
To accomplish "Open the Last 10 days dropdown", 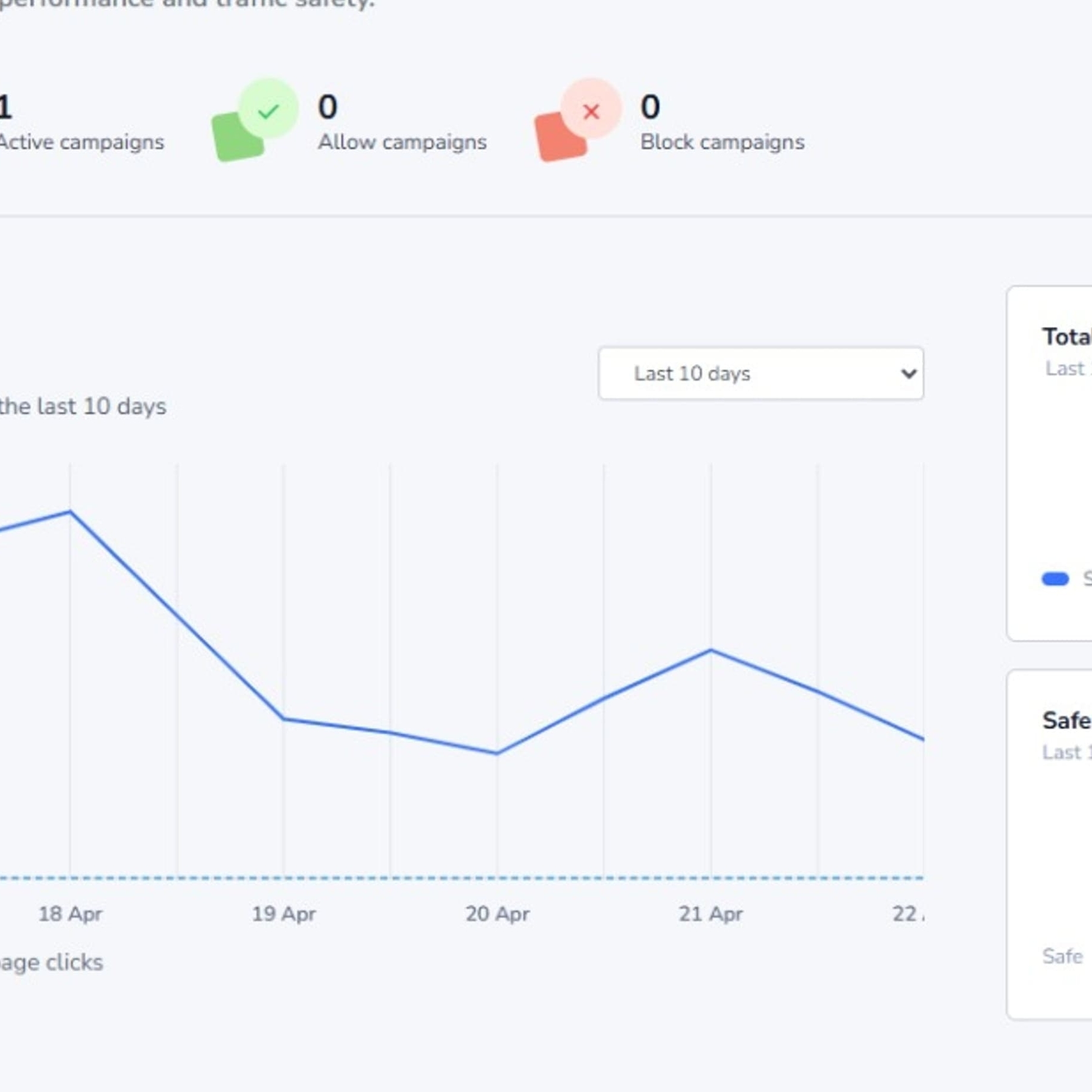I will (760, 374).
